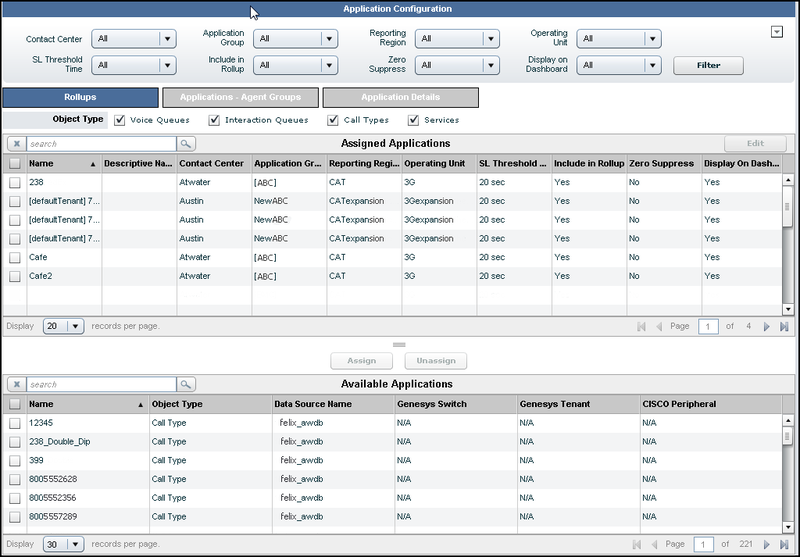This screenshot has height=557, width=800.
Task: Go to previous page of Available Applications
Action: (654, 544)
